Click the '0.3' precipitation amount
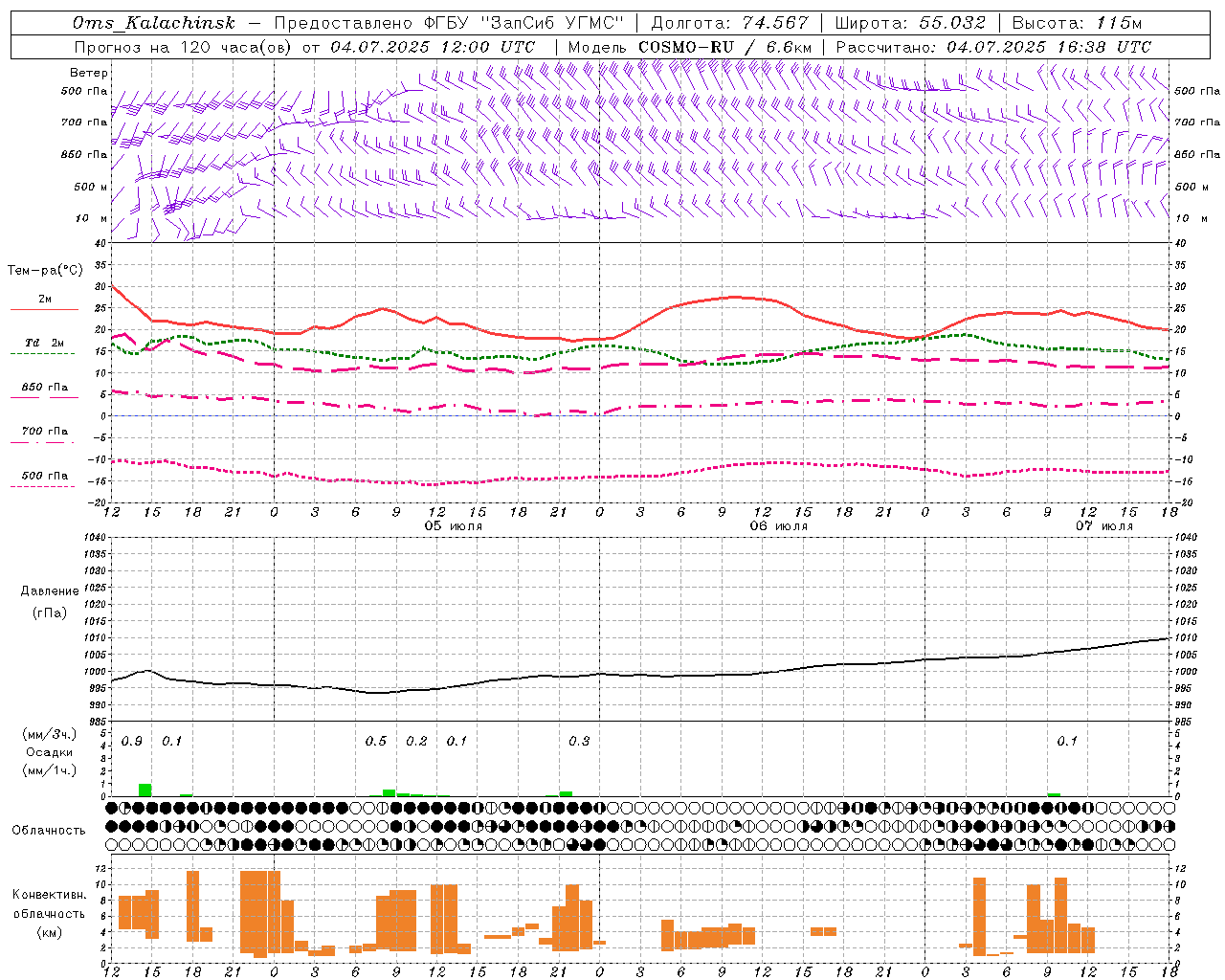Screen dimensions: 1225x980 (579, 741)
